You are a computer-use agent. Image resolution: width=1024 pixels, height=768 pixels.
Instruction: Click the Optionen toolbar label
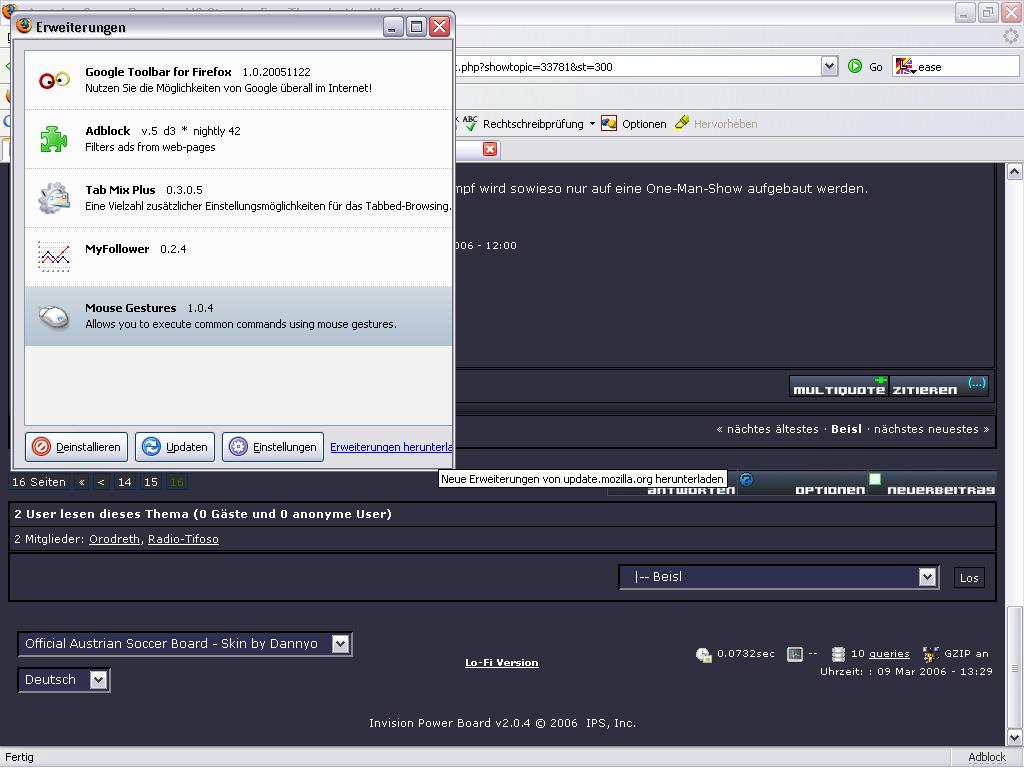(x=644, y=124)
